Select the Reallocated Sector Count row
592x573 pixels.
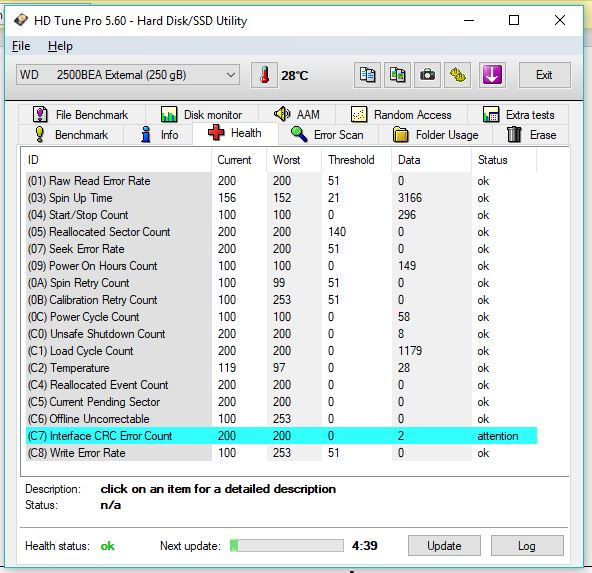282,232
